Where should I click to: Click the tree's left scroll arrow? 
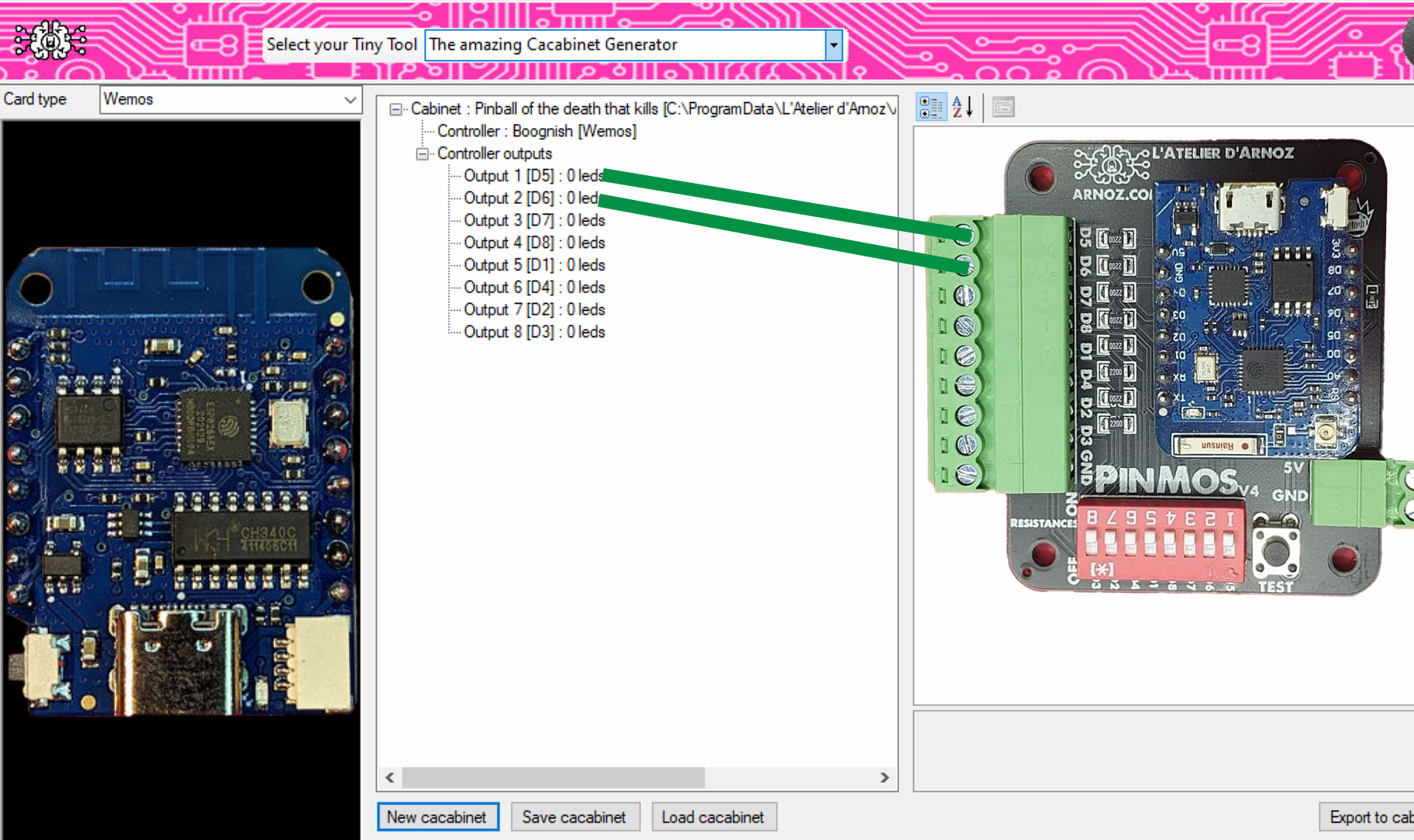click(x=390, y=777)
